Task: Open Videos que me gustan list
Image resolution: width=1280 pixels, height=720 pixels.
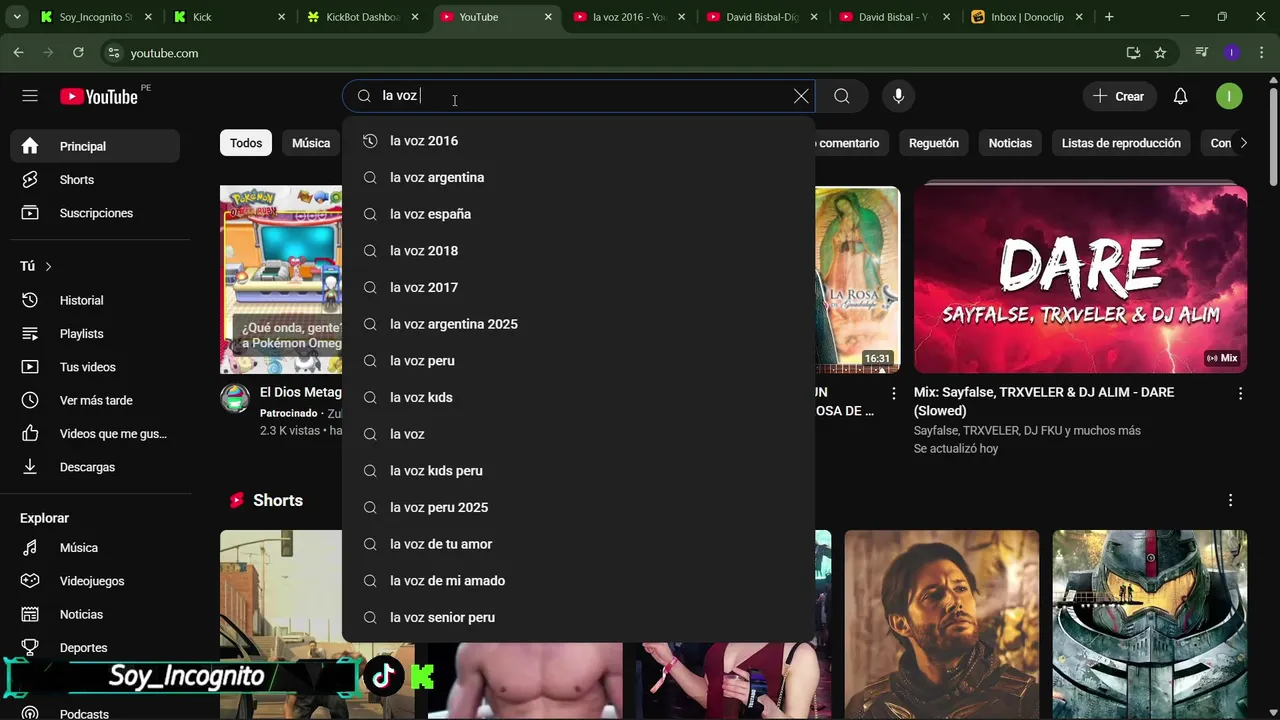Action: (x=95, y=434)
